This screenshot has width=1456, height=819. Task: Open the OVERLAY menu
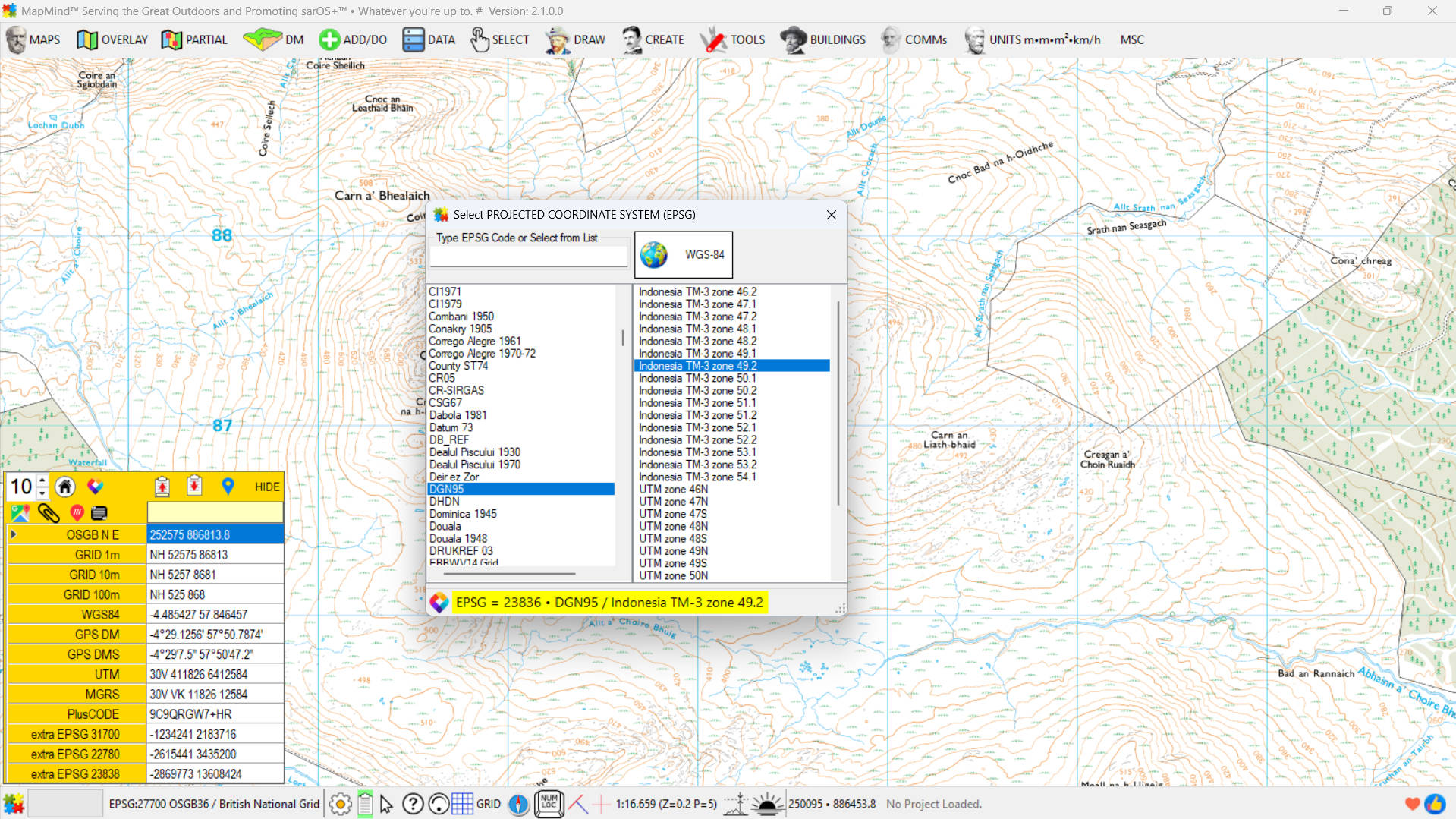[x=112, y=39]
